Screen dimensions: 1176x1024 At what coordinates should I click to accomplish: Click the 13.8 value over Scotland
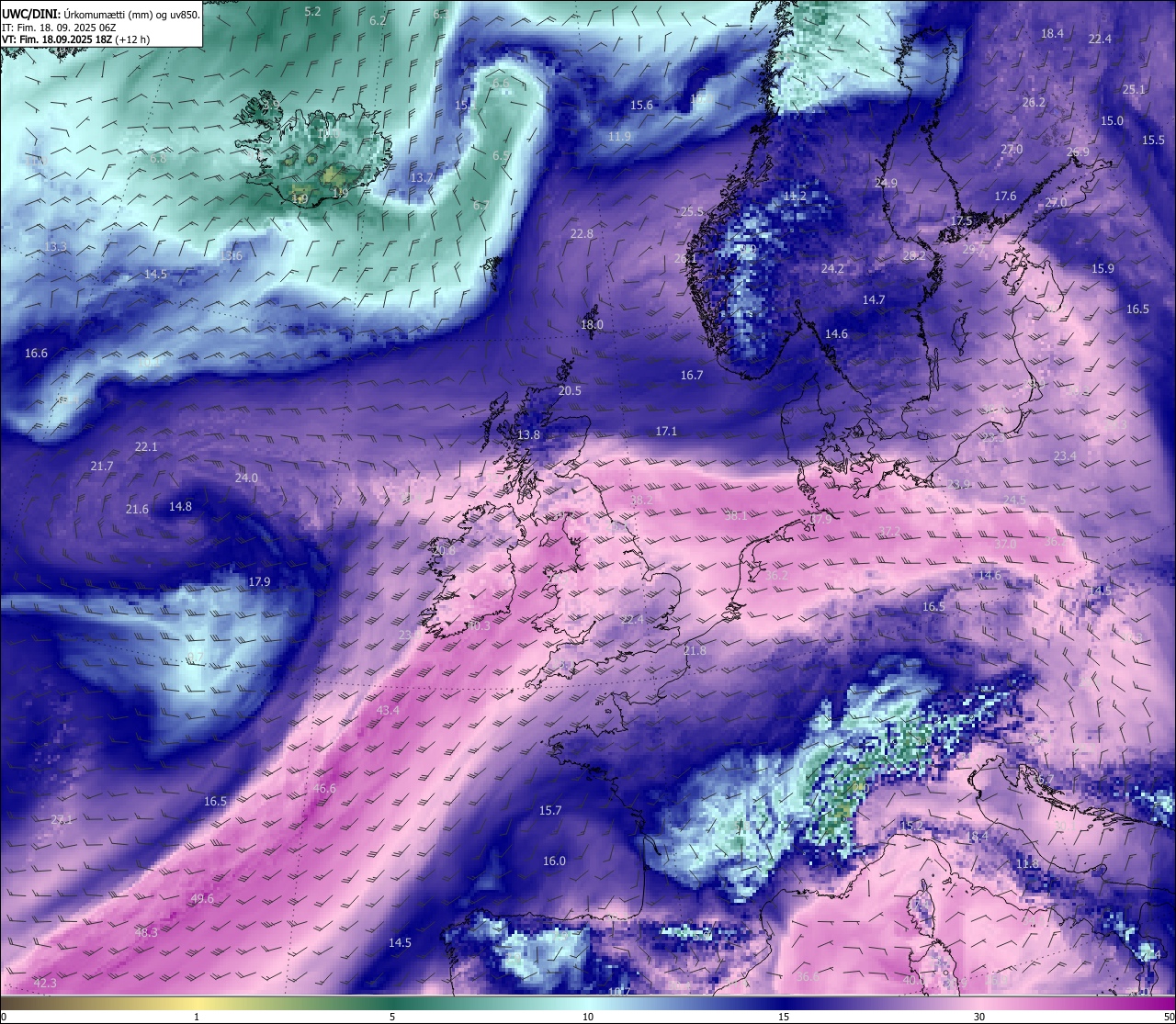(x=528, y=435)
